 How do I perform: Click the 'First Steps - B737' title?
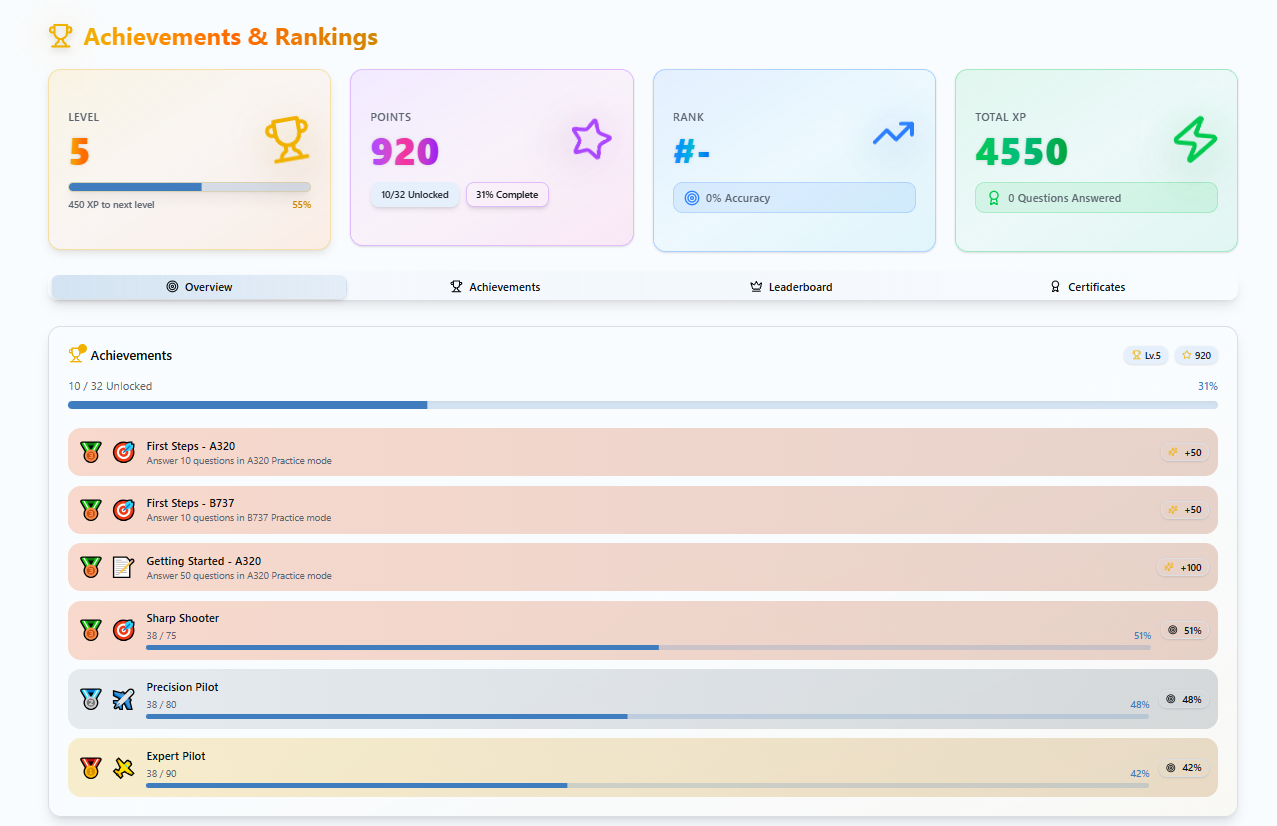(190, 503)
